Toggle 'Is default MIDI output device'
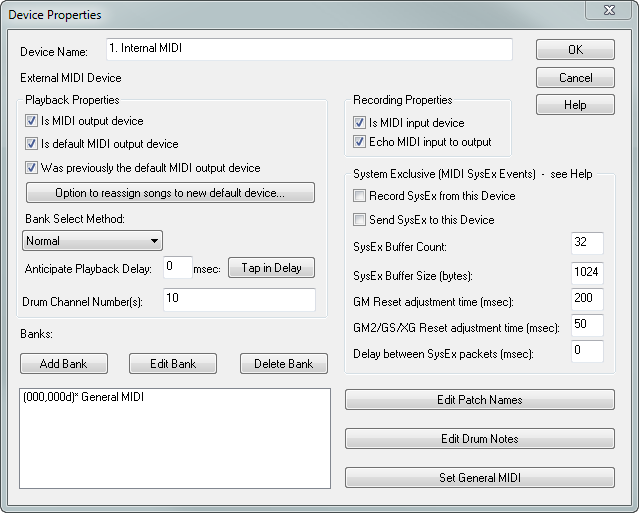640x516 pixels. point(32,144)
